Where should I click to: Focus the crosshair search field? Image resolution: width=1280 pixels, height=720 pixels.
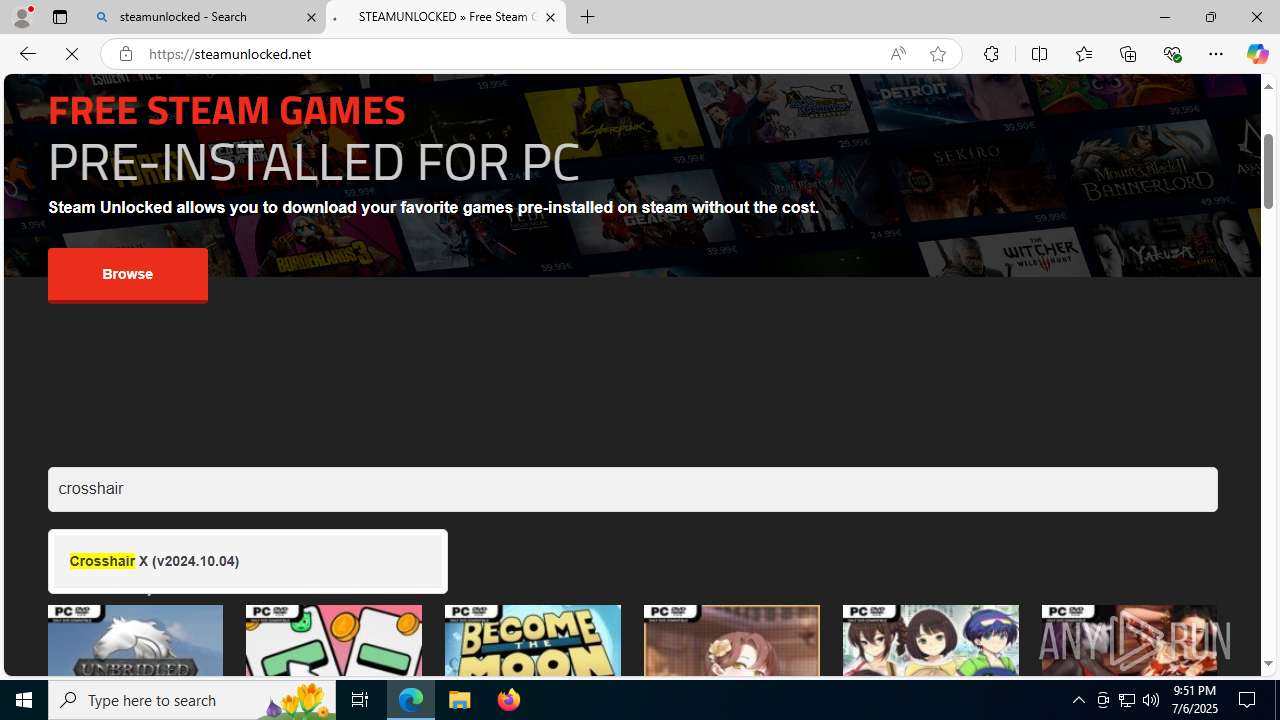(633, 489)
